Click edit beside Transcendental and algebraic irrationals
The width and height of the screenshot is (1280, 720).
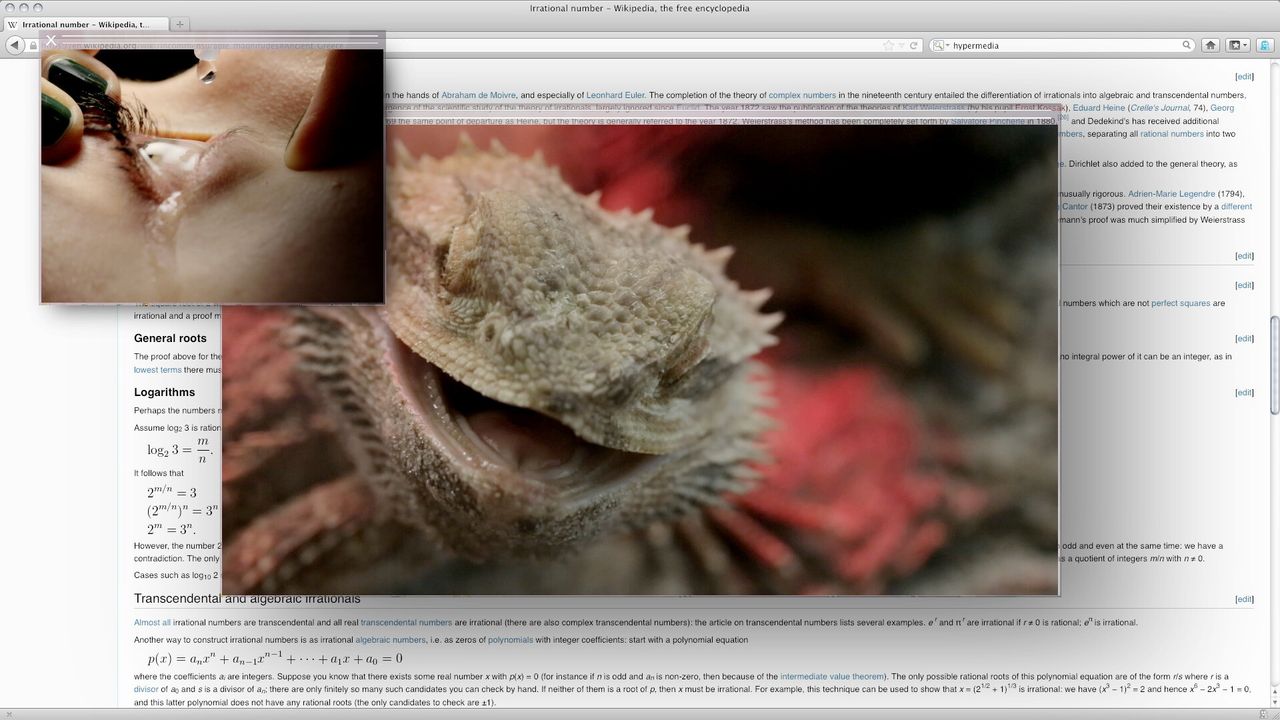1243,598
